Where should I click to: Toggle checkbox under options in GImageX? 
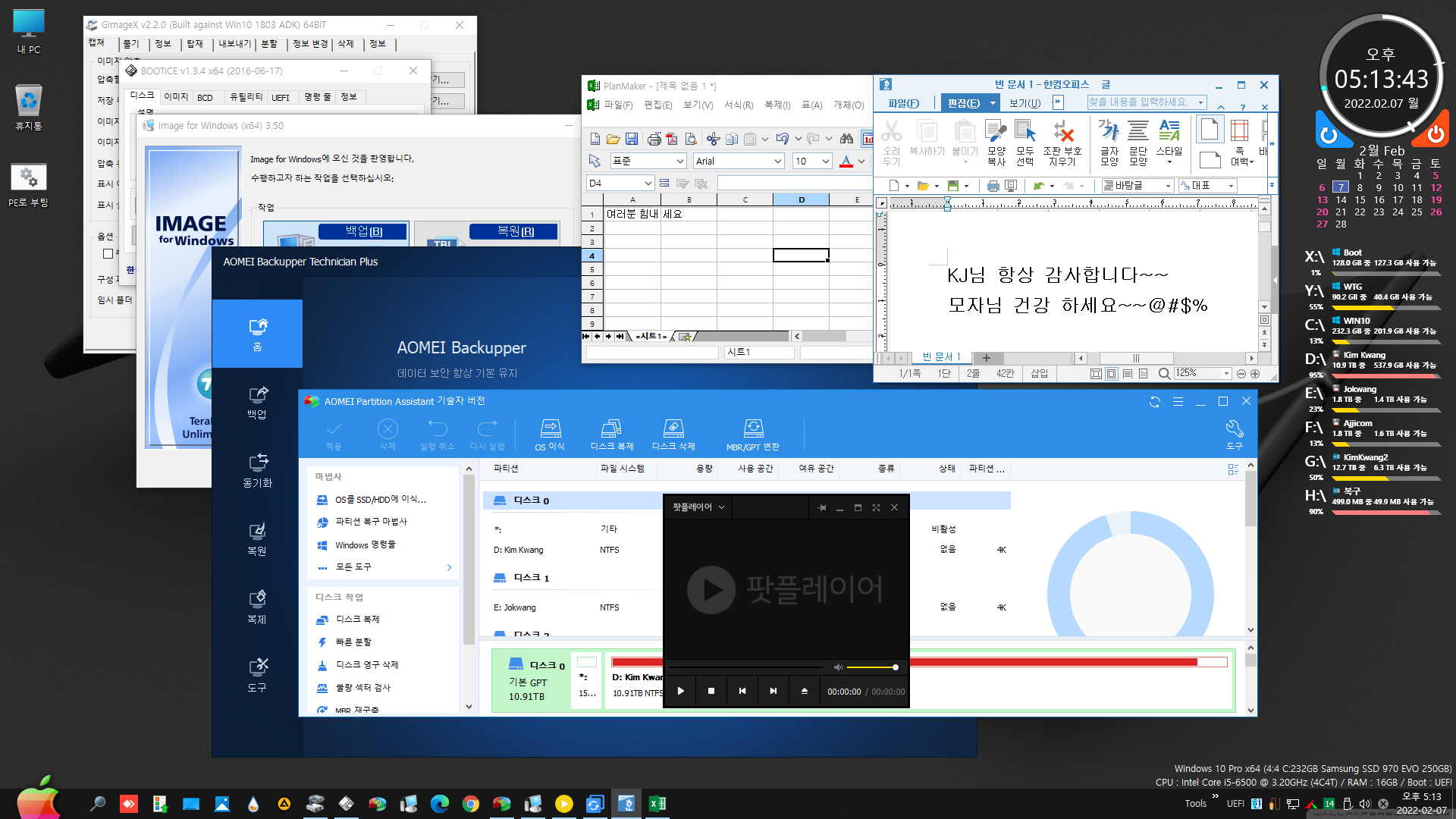[108, 254]
